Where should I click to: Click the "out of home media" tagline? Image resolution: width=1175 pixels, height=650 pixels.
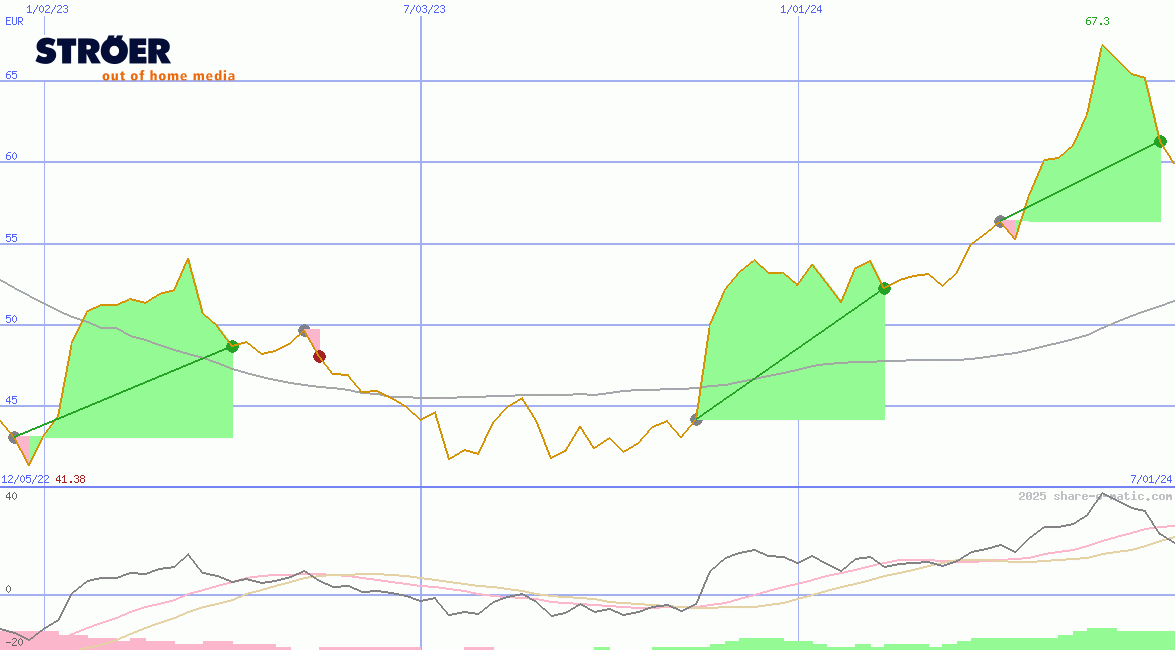click(x=168, y=76)
